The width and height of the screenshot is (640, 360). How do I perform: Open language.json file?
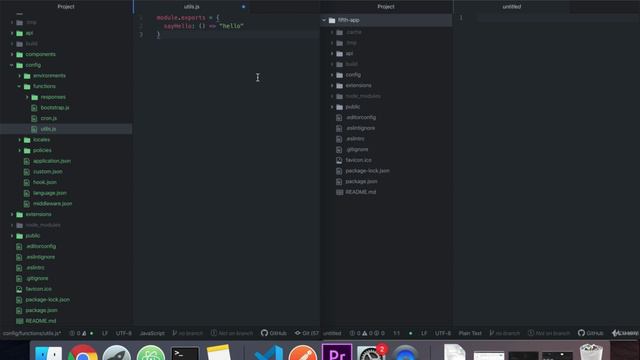click(50, 193)
